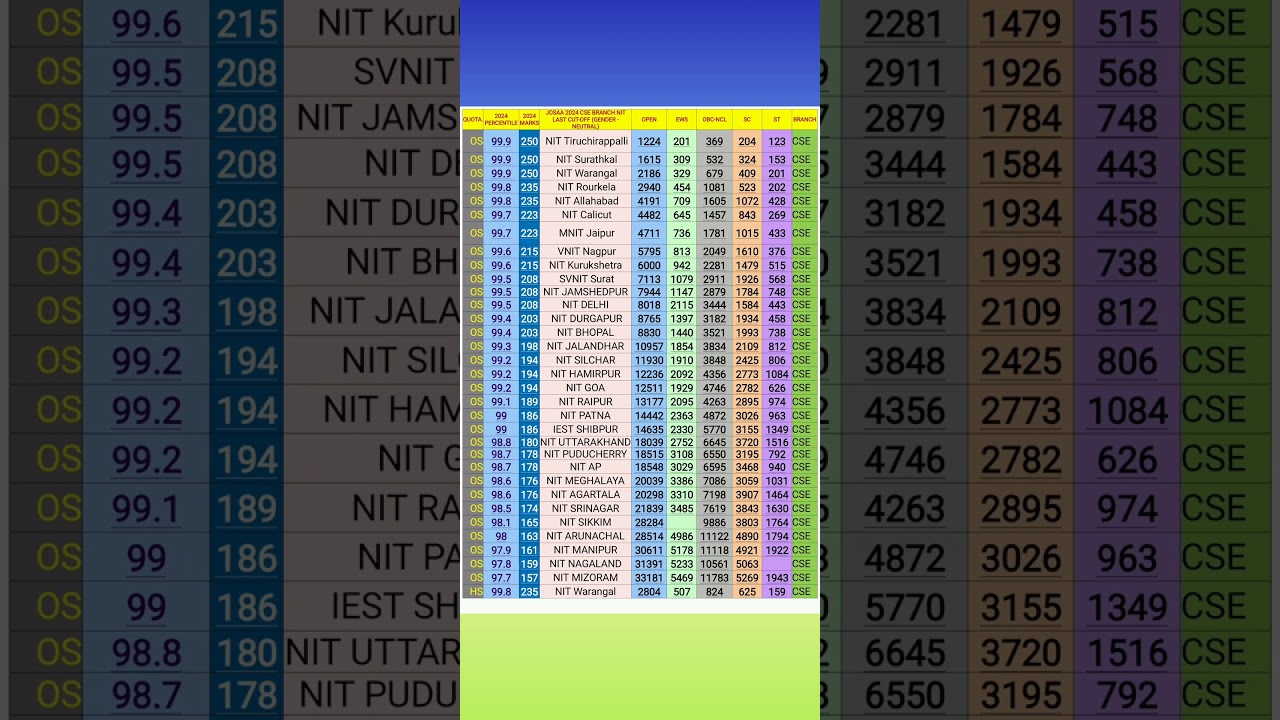
Task: Click the QUOTA column header
Action: point(472,119)
